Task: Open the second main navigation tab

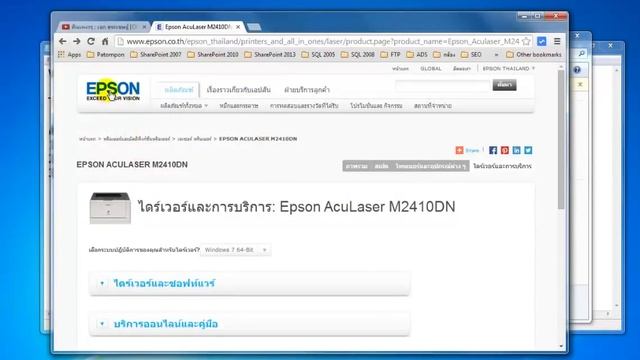Action: point(238,90)
